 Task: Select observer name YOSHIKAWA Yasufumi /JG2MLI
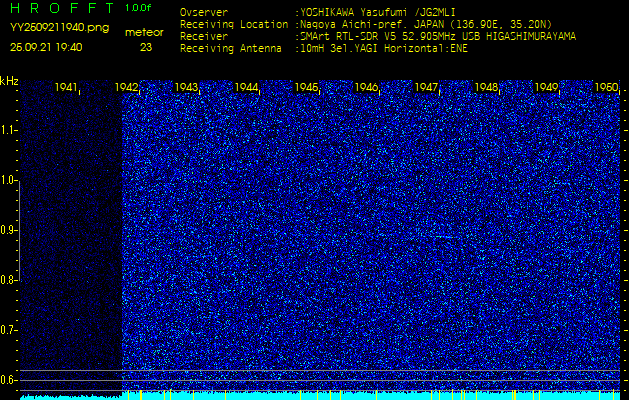pos(378,13)
